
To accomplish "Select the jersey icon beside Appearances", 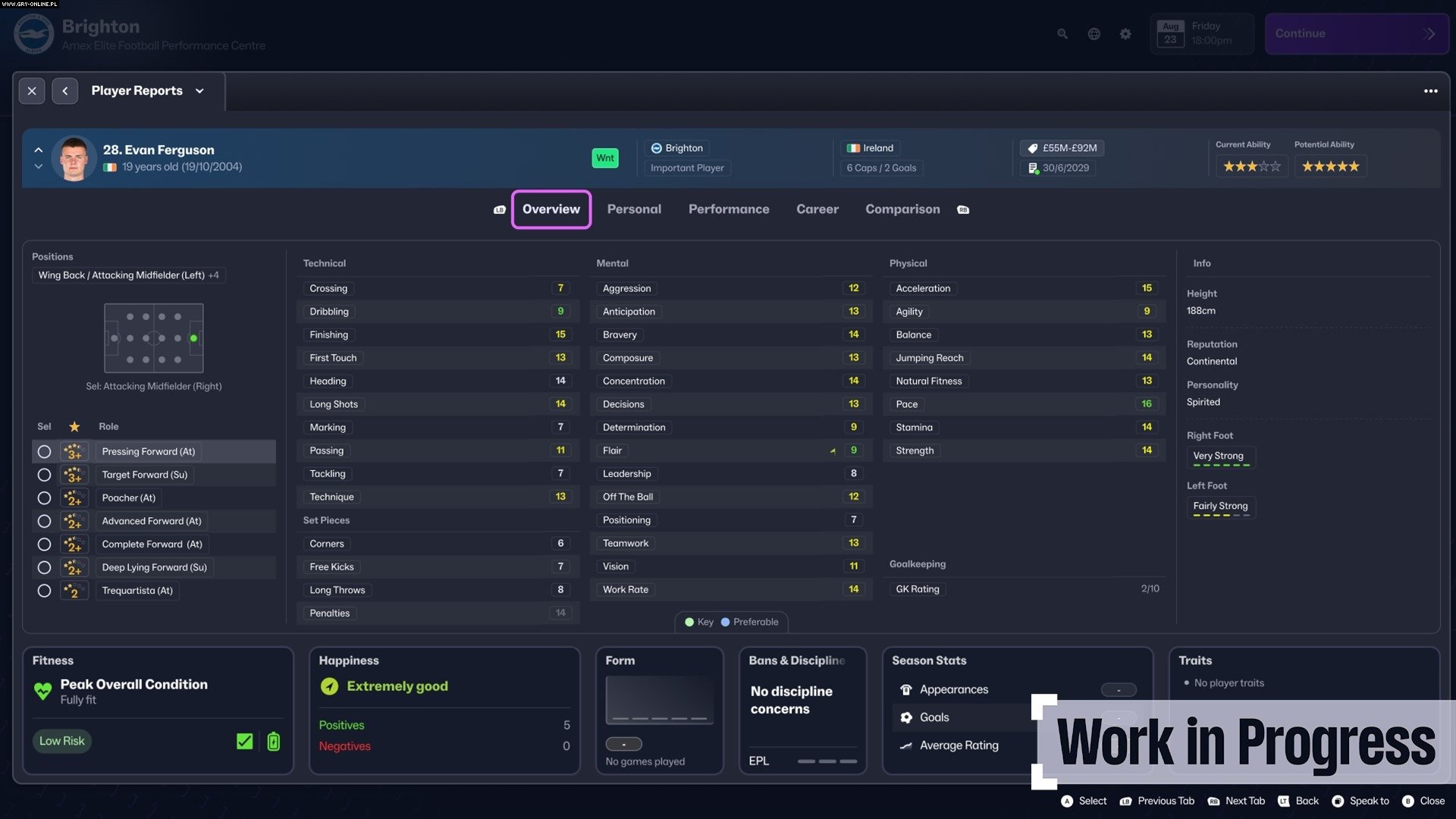I will coord(904,689).
